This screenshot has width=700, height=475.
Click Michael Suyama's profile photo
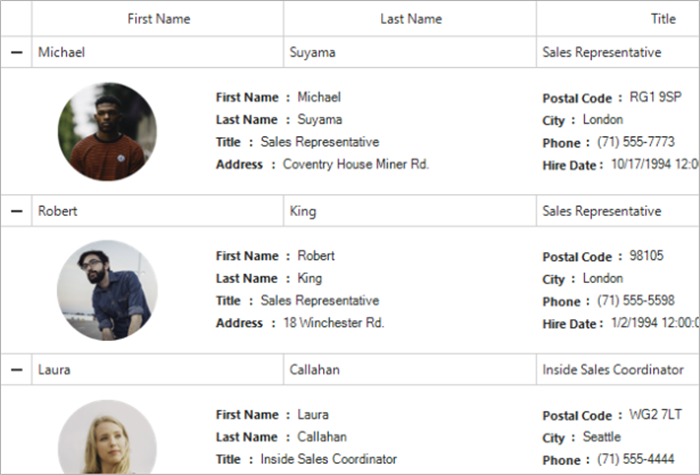pyautogui.click(x=107, y=131)
